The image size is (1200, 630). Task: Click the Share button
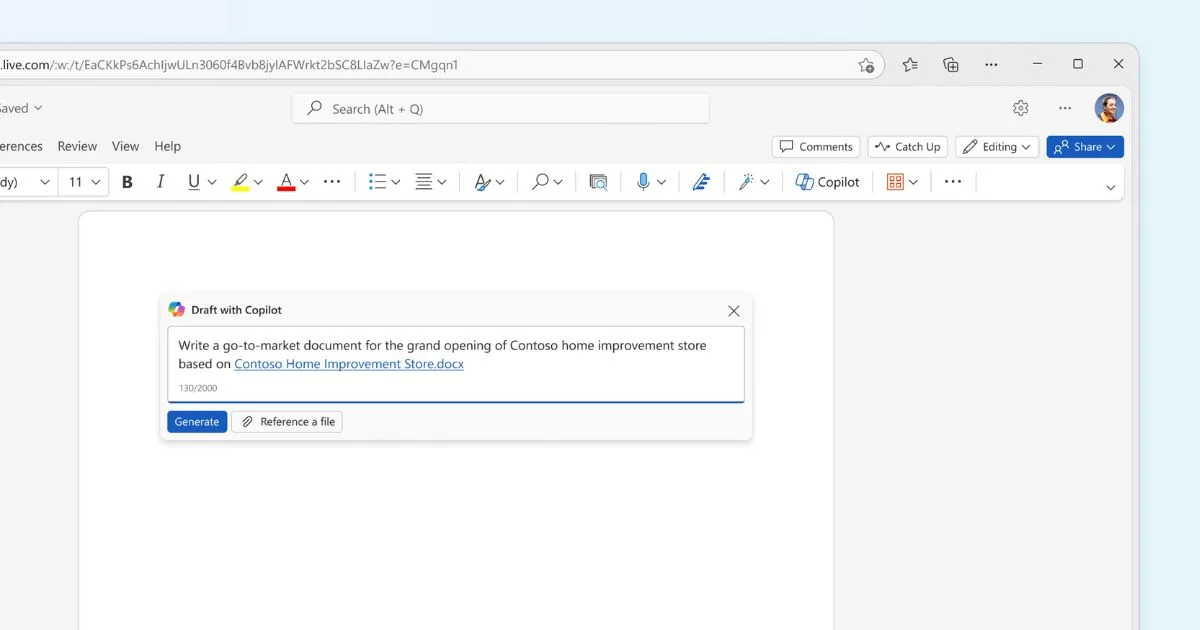(1085, 147)
